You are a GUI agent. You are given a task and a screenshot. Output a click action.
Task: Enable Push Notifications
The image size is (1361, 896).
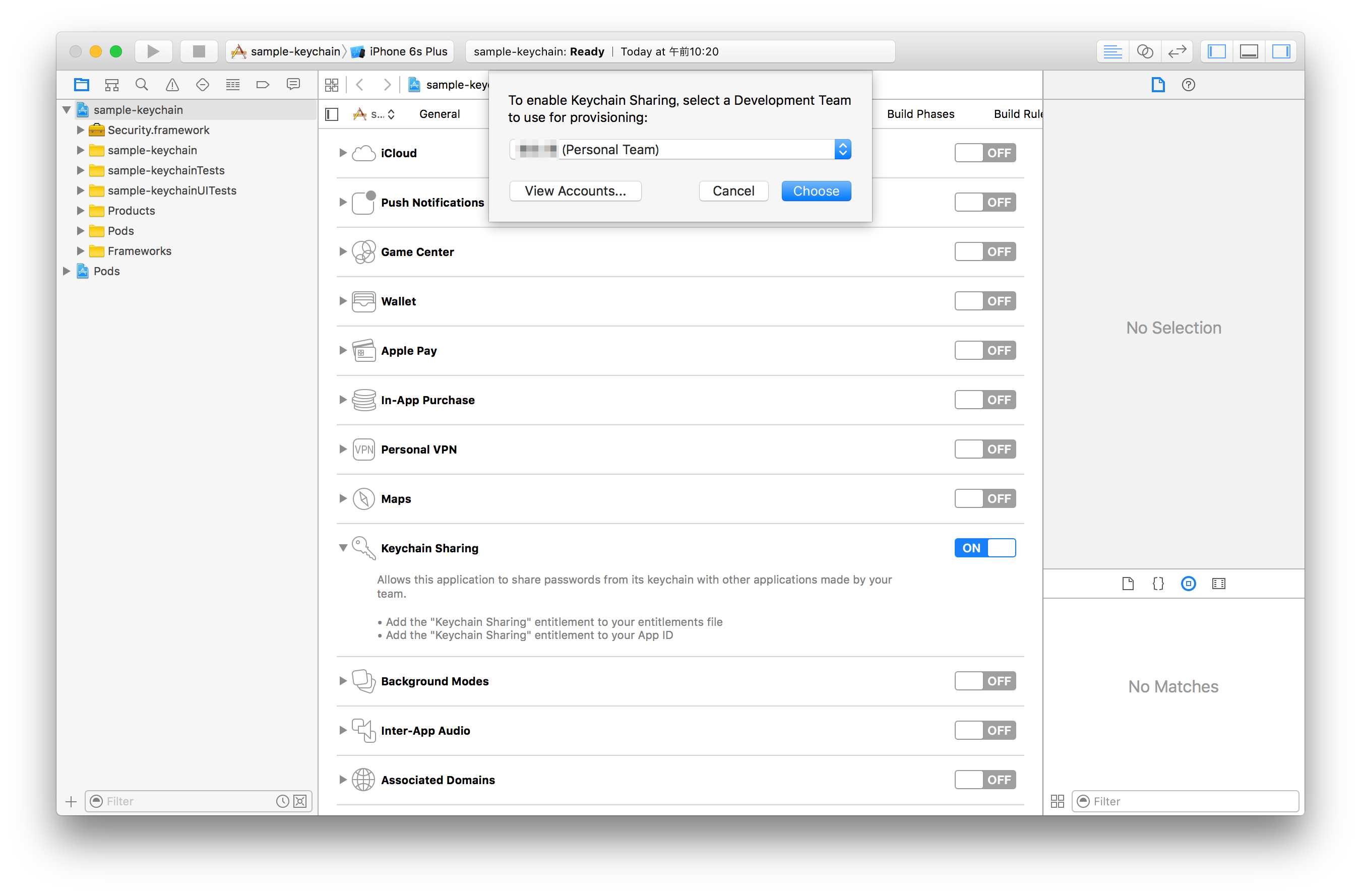pos(985,202)
